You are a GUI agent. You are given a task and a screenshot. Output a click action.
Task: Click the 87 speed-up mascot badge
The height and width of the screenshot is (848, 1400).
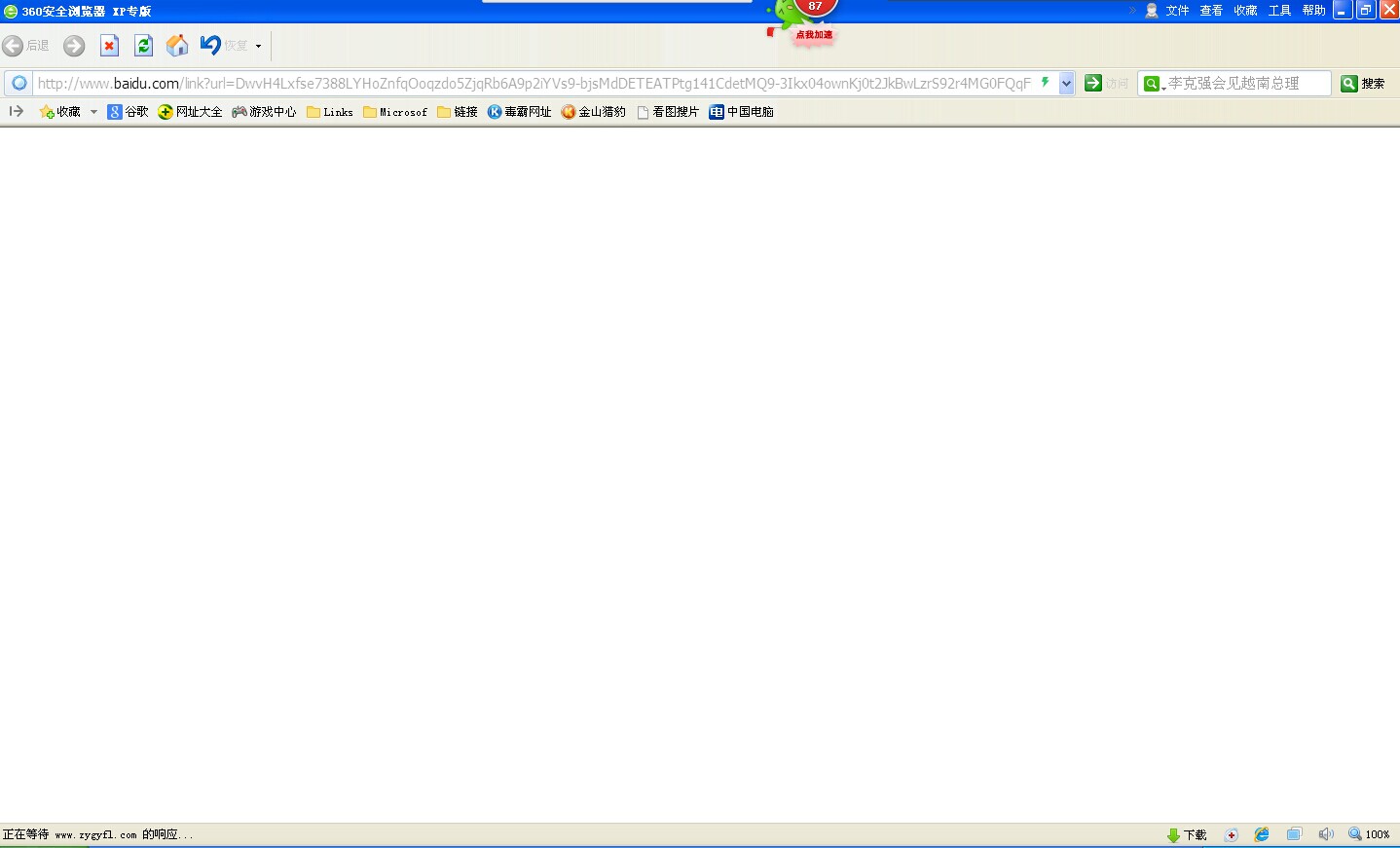(813, 10)
